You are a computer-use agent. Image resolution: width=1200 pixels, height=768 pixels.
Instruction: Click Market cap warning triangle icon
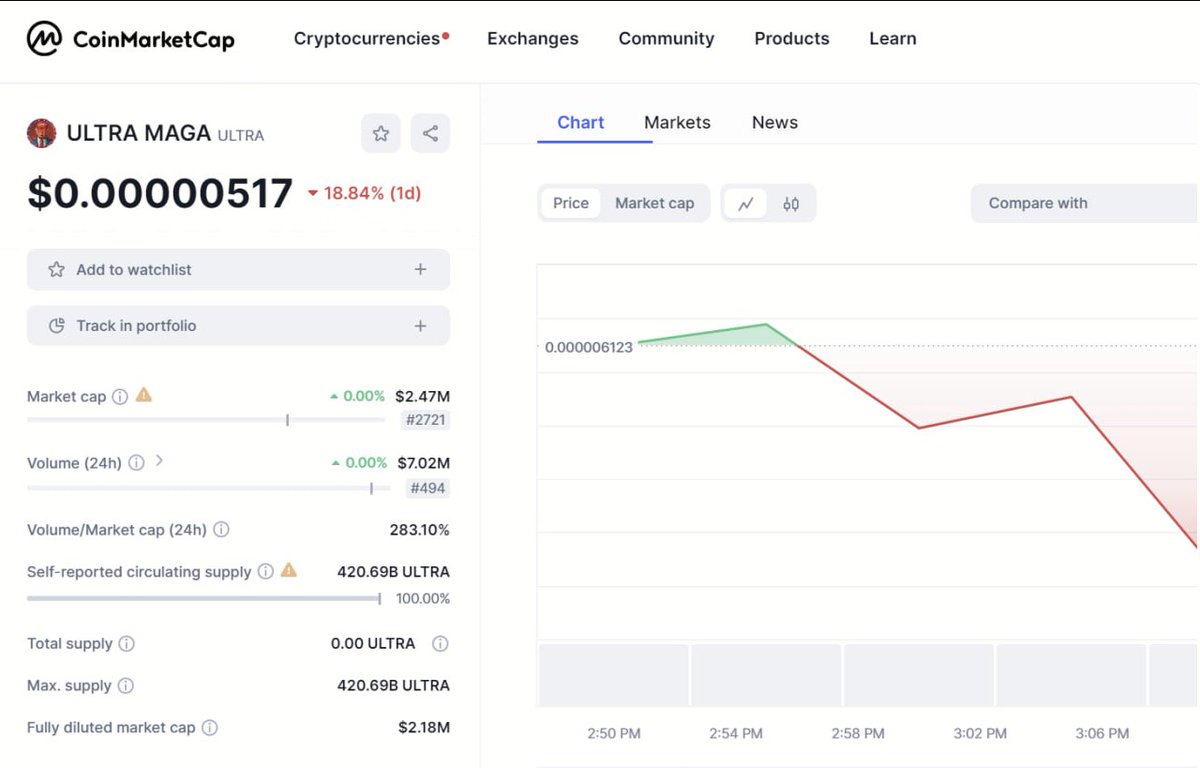(x=144, y=395)
